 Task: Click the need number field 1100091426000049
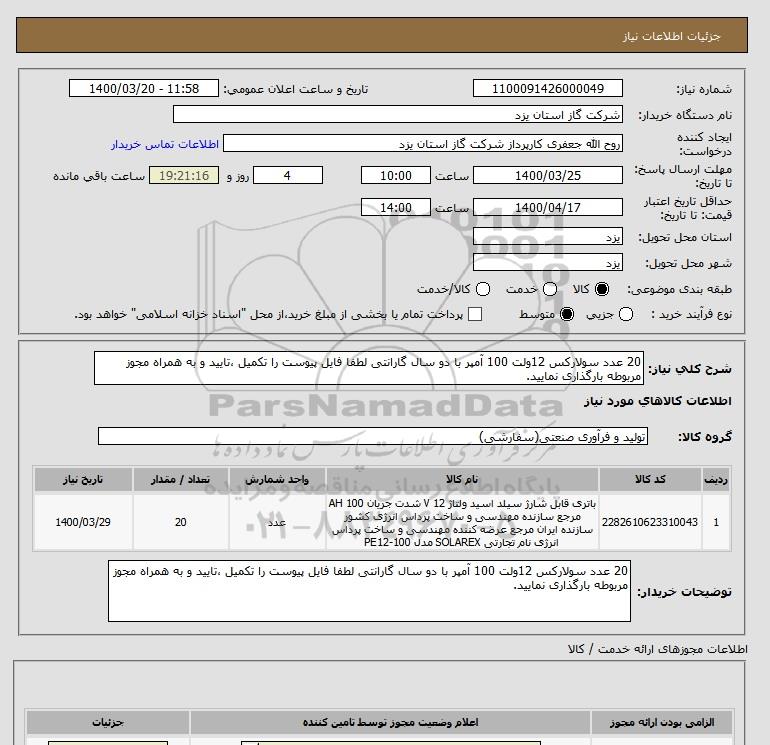pos(548,88)
